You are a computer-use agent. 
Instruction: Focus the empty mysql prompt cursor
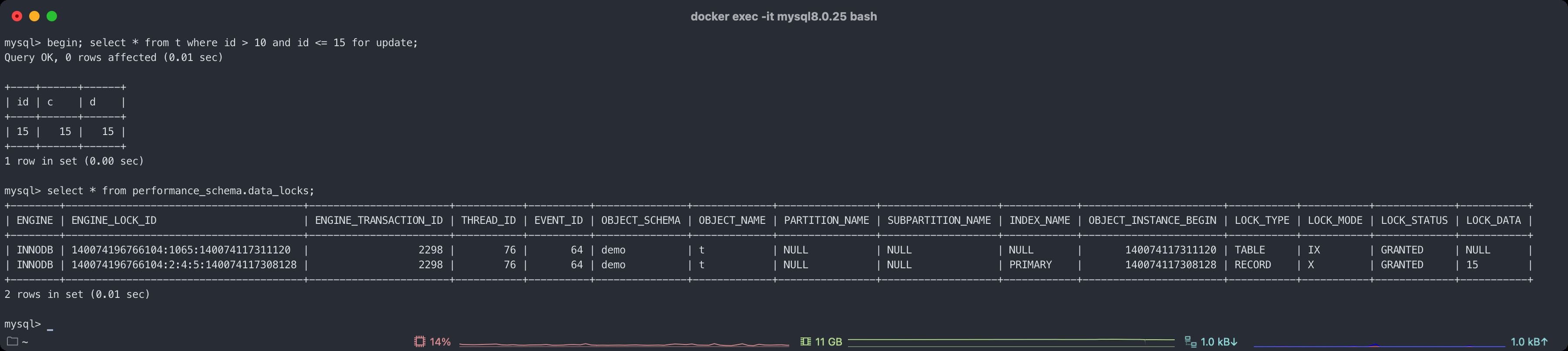[x=50, y=325]
